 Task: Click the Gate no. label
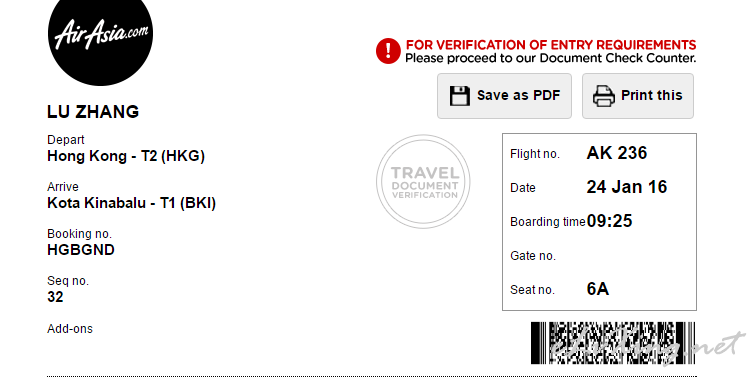click(x=533, y=256)
